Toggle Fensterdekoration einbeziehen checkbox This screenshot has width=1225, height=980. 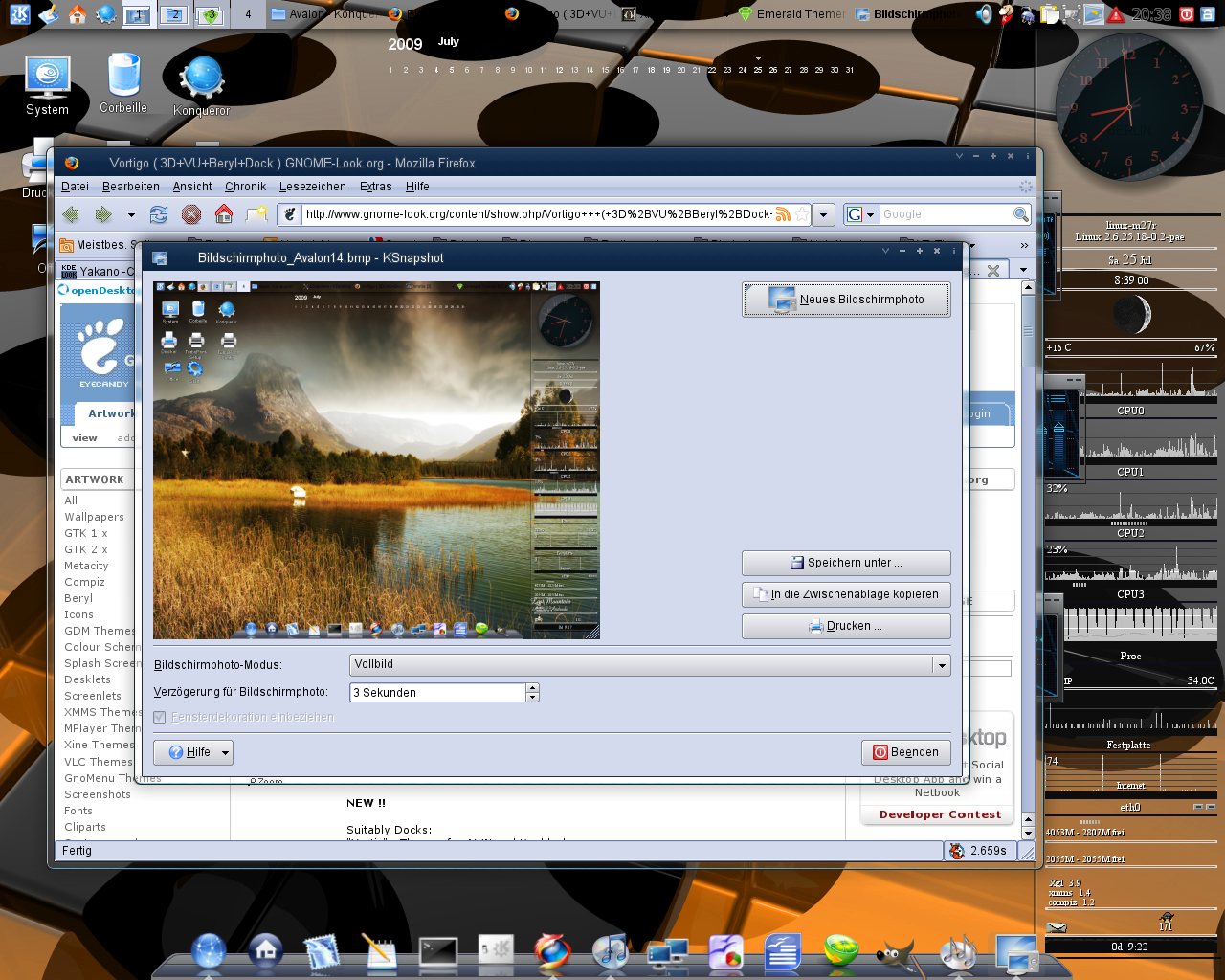coord(160,717)
